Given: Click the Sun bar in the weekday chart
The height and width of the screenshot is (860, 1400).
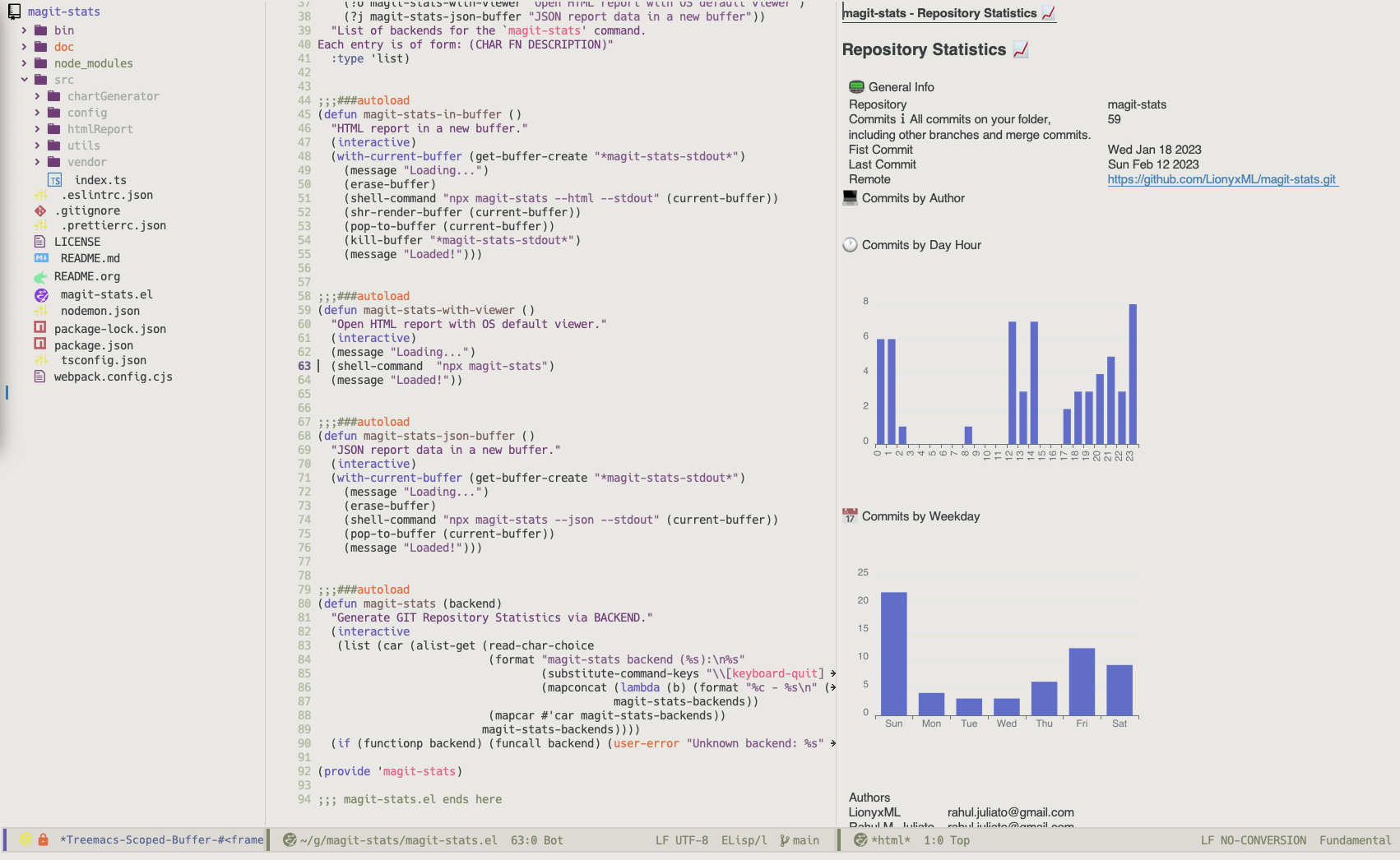Looking at the screenshot, I should click(894, 653).
